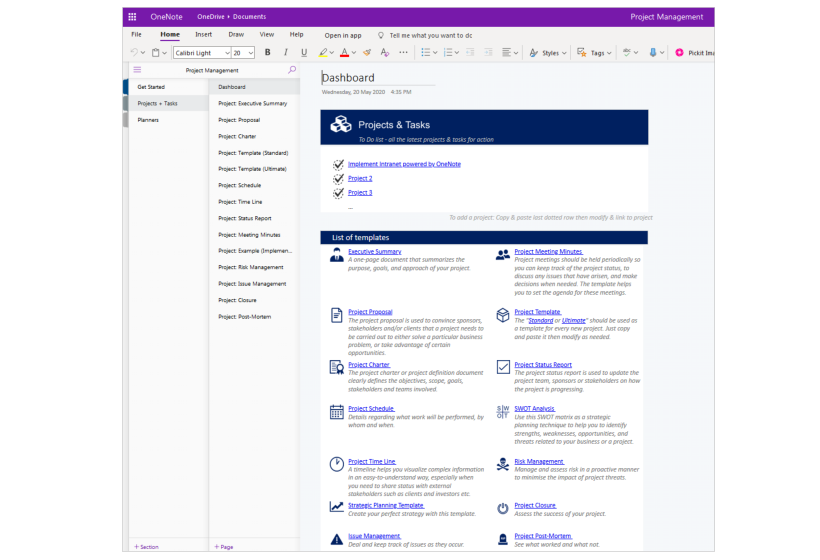The width and height of the screenshot is (820, 560).
Task: Open the SWOT Analysis link
Action: [x=534, y=408]
